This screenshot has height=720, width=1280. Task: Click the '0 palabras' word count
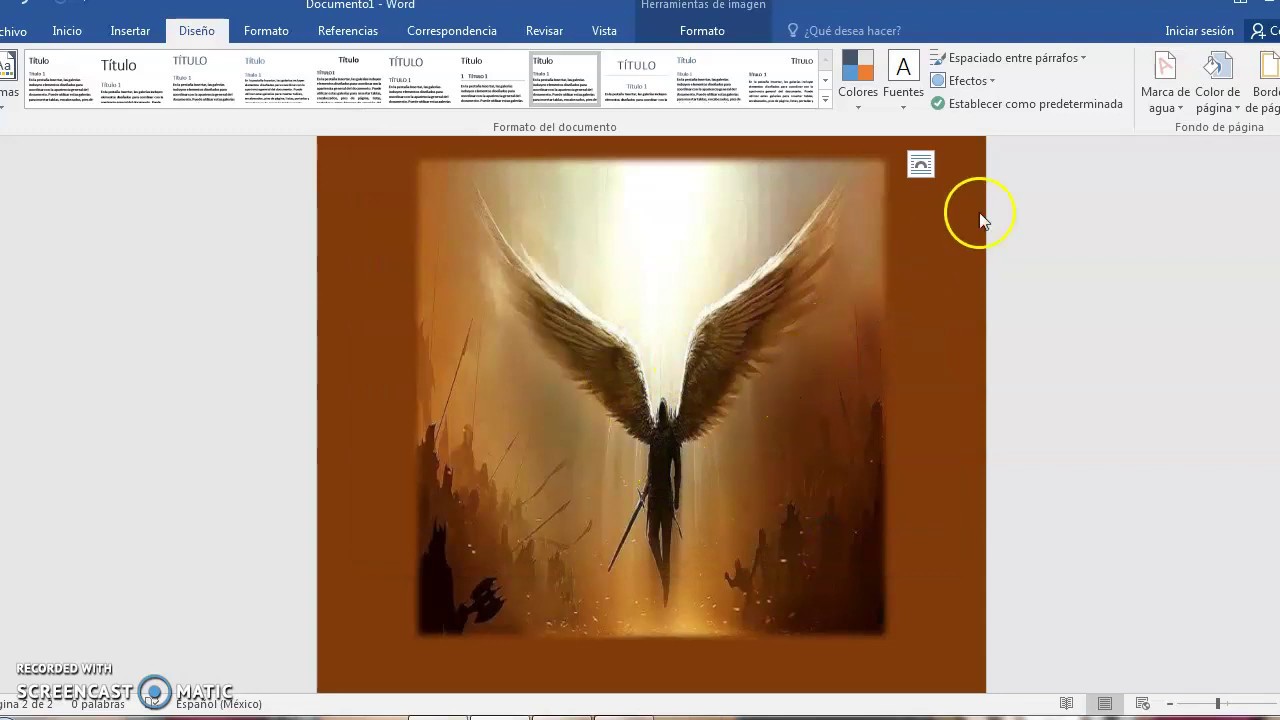coord(98,704)
